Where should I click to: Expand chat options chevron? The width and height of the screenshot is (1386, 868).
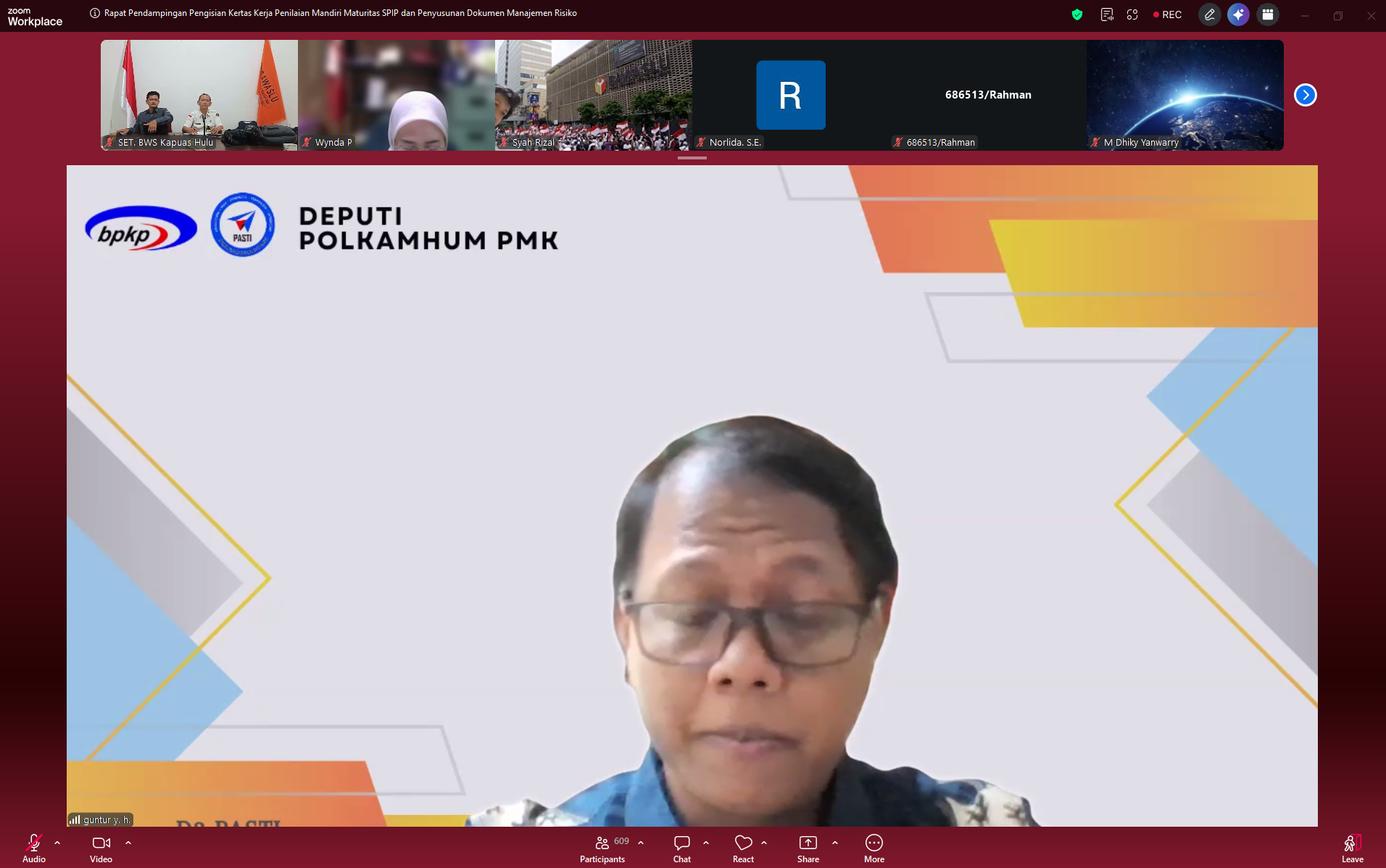706,843
